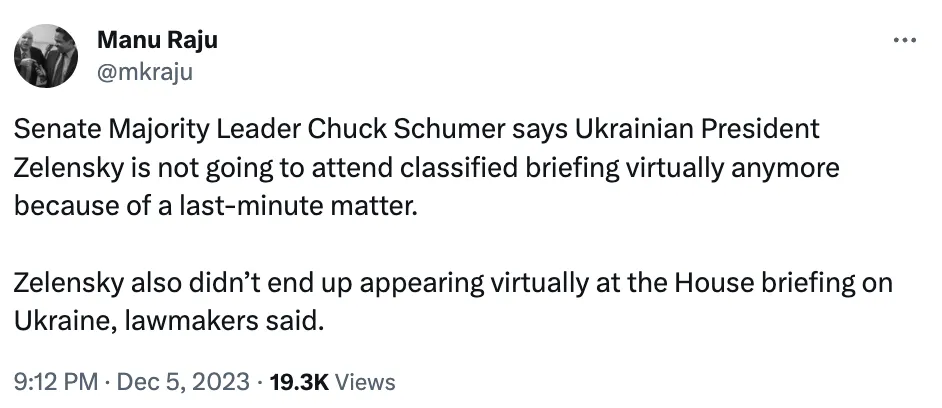The width and height of the screenshot is (942, 408).
Task: Click the 9:12 PM timestamp
Action: click(x=55, y=382)
